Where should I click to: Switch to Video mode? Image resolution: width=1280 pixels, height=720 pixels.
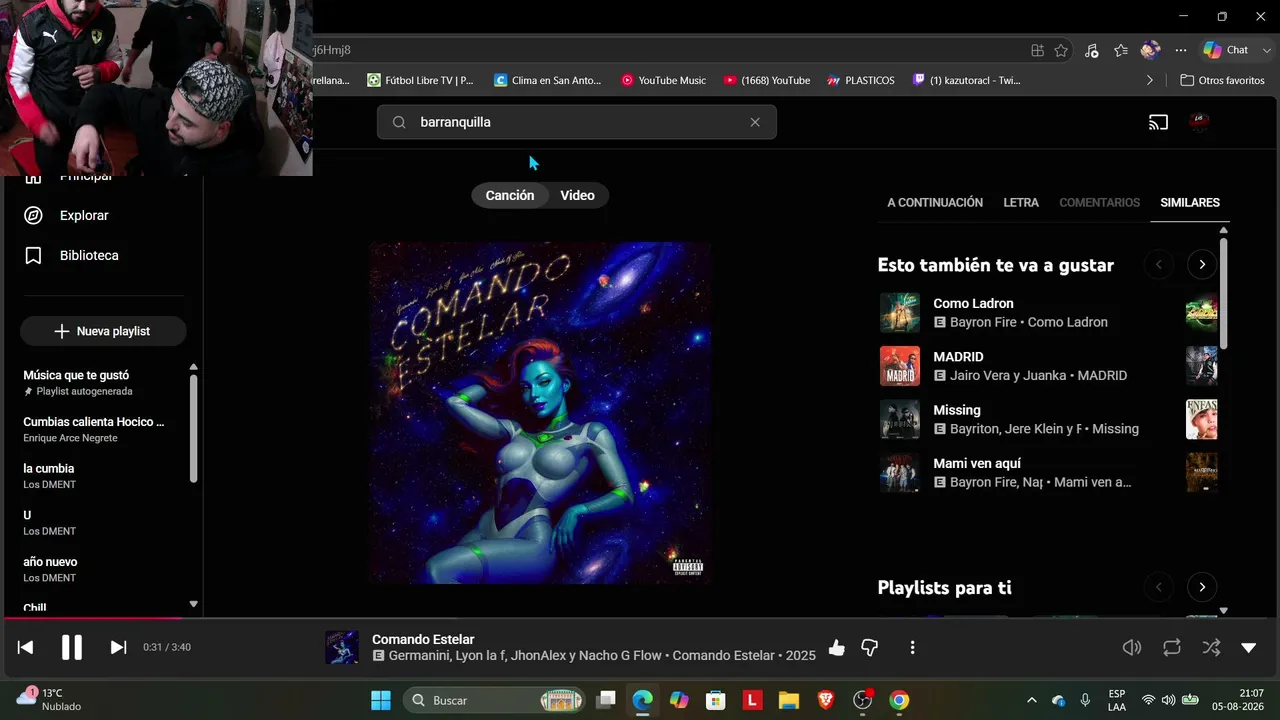click(577, 195)
